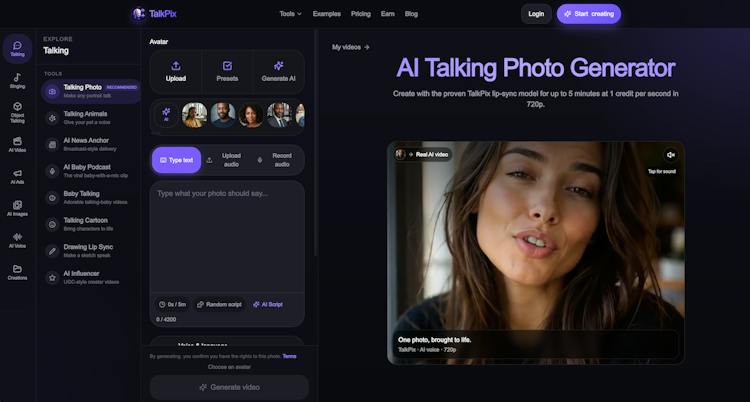Image resolution: width=750 pixels, height=402 pixels.
Task: Select the Drawing Lip Sync tool
Action: pyautogui.click(x=91, y=251)
